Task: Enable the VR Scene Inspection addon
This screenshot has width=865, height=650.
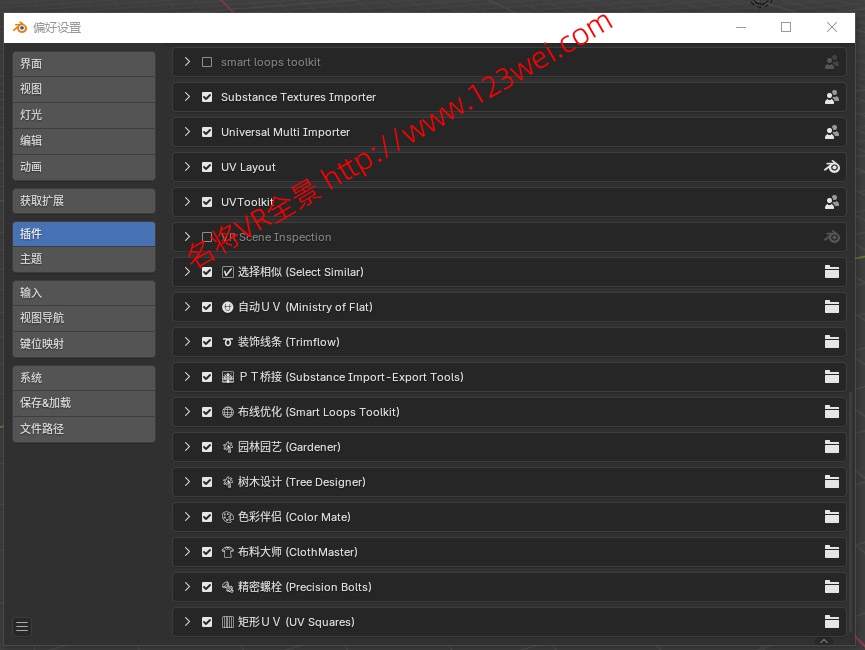Action: click(207, 237)
